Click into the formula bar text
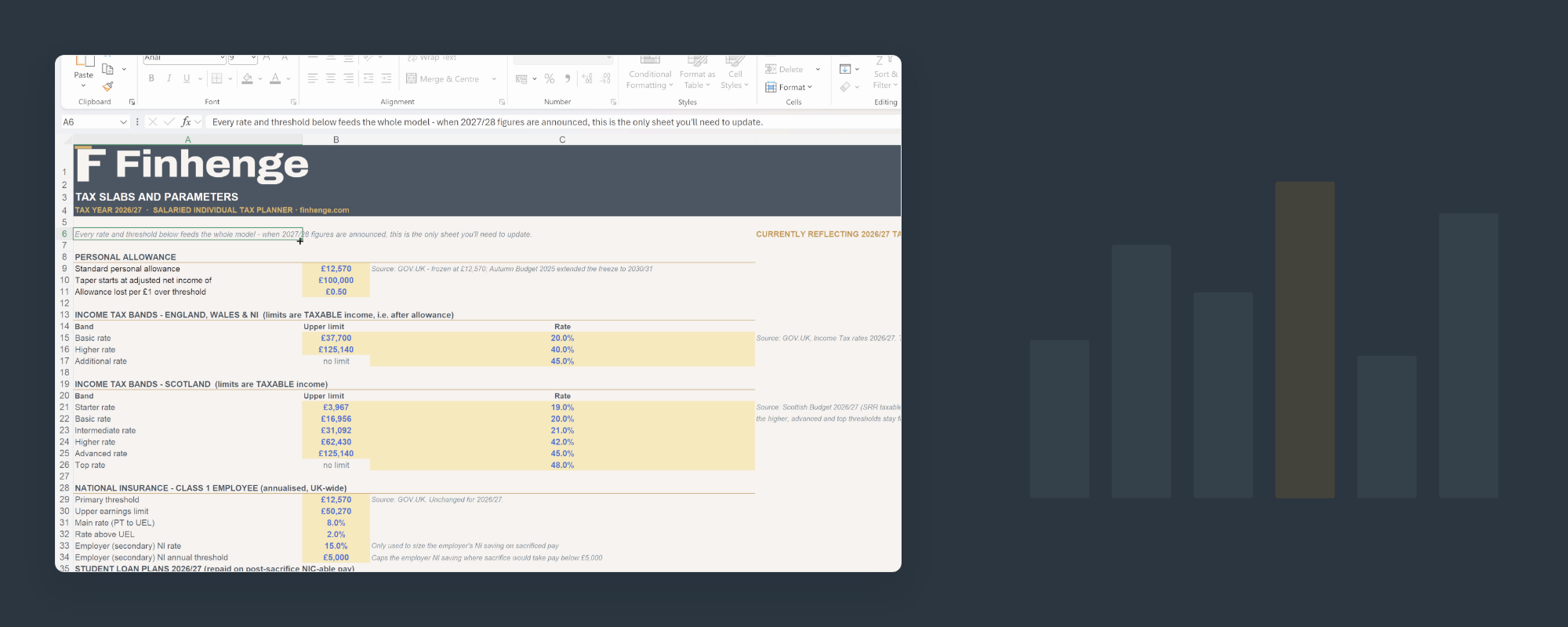Image resolution: width=1568 pixels, height=627 pixels. click(x=553, y=122)
